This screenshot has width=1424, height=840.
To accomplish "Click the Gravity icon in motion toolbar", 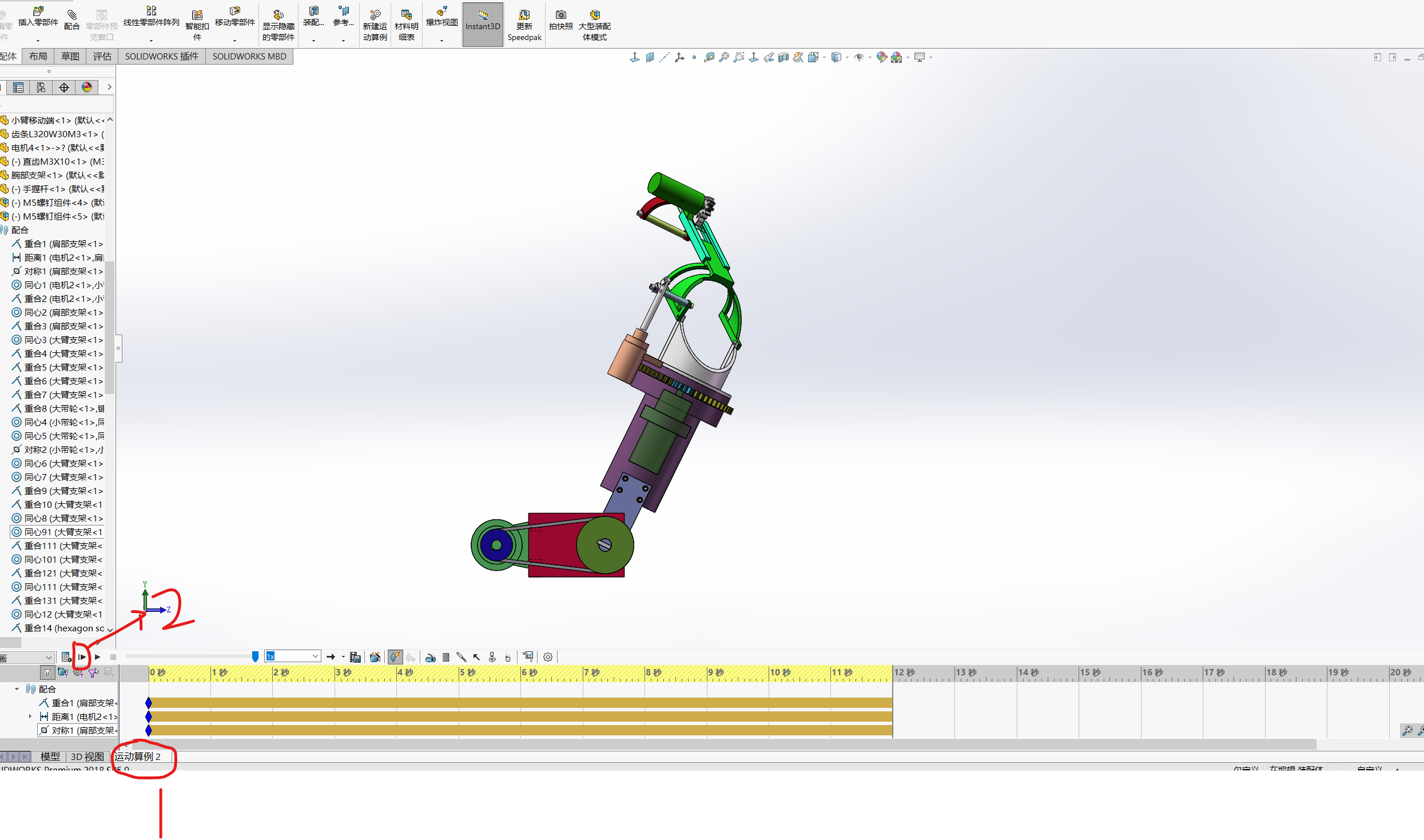I will [x=507, y=657].
